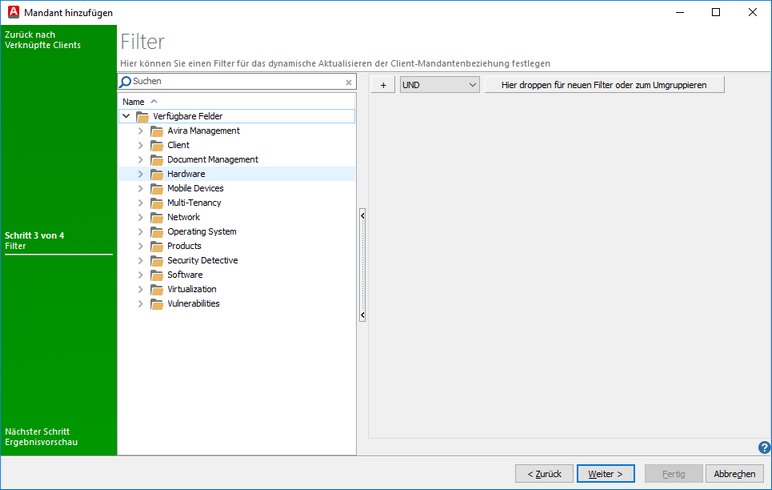Click the Weiter button
The height and width of the screenshot is (490, 772).
tap(605, 473)
